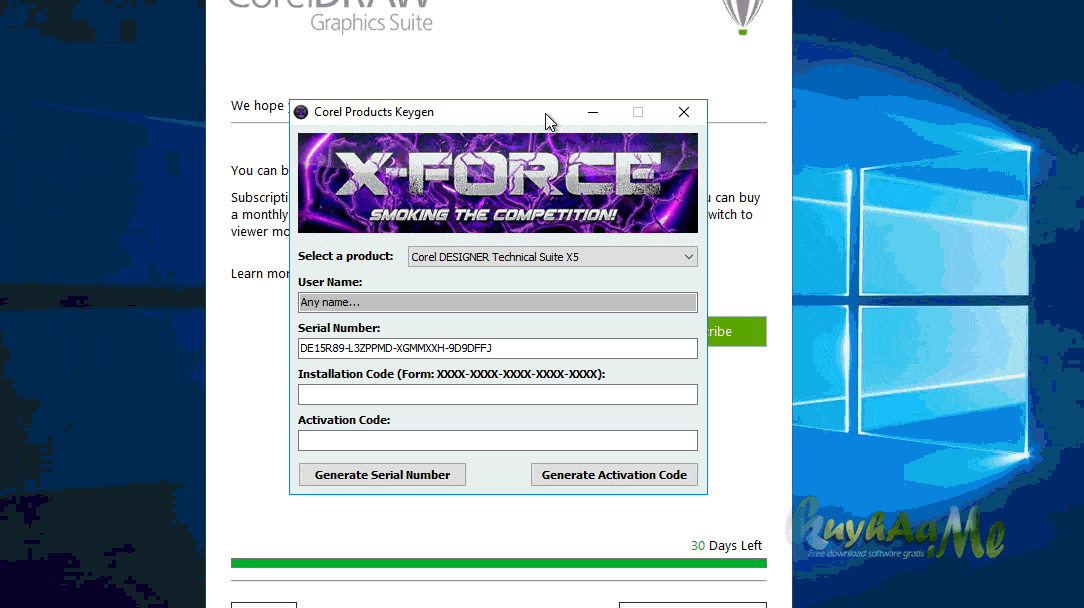Click the keygen app icon in title bar
Viewport: 1084px width, 608px height.
click(x=301, y=112)
